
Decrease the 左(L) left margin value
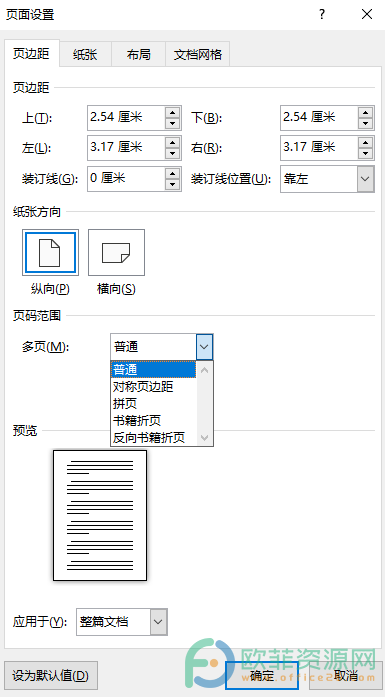tap(172, 154)
